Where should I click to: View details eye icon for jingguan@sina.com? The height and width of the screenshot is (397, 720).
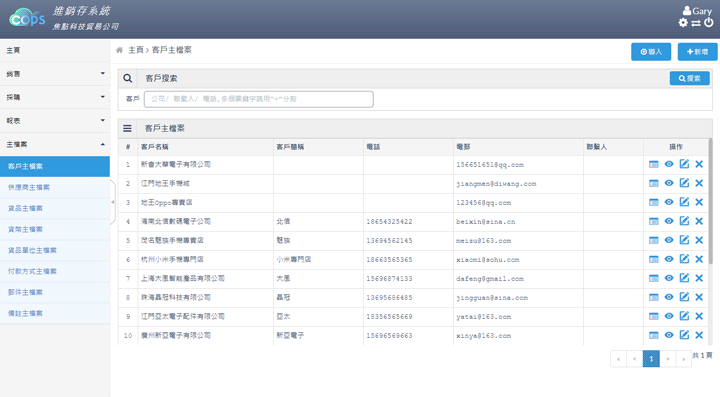669,297
